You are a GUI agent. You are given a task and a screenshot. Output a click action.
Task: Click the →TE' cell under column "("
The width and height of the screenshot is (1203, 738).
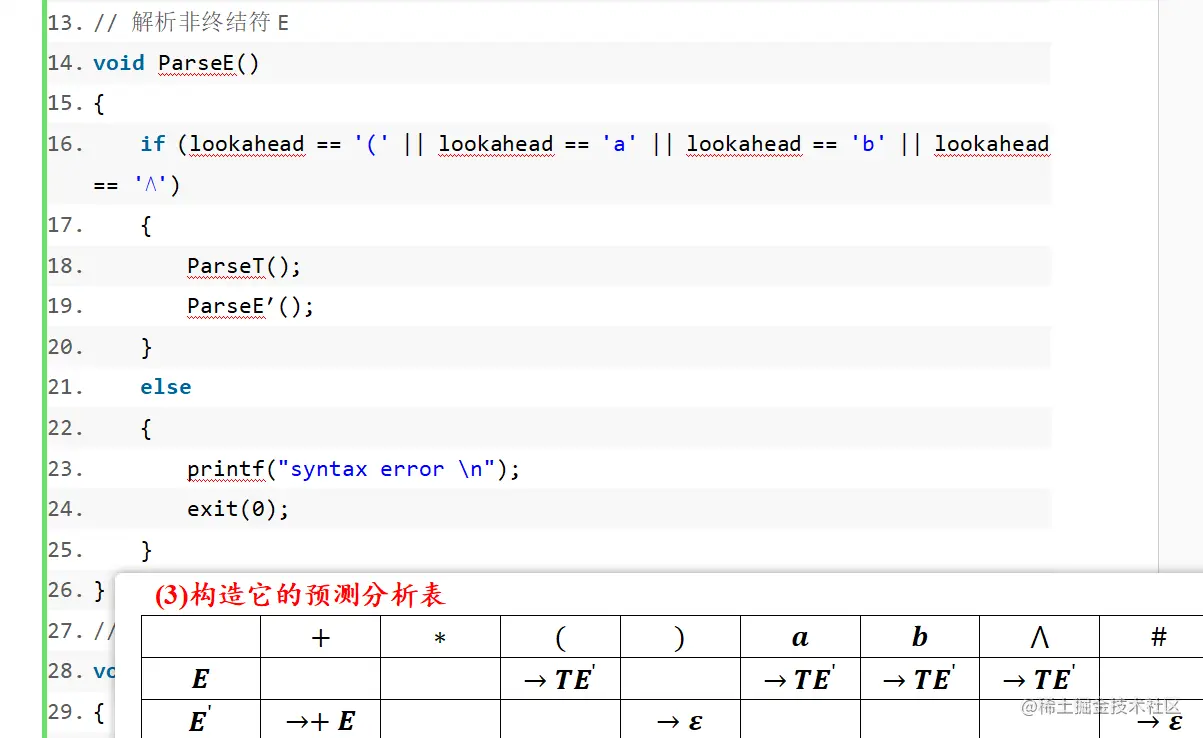tap(560, 679)
